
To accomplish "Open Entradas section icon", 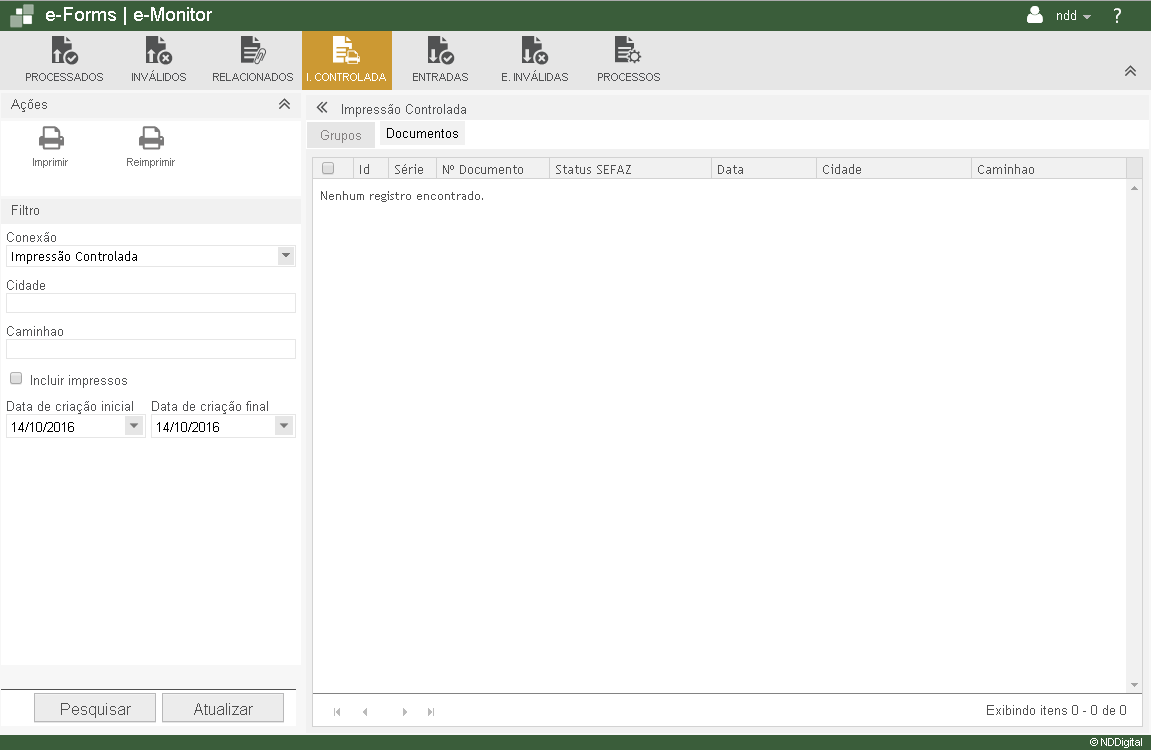I will point(440,51).
